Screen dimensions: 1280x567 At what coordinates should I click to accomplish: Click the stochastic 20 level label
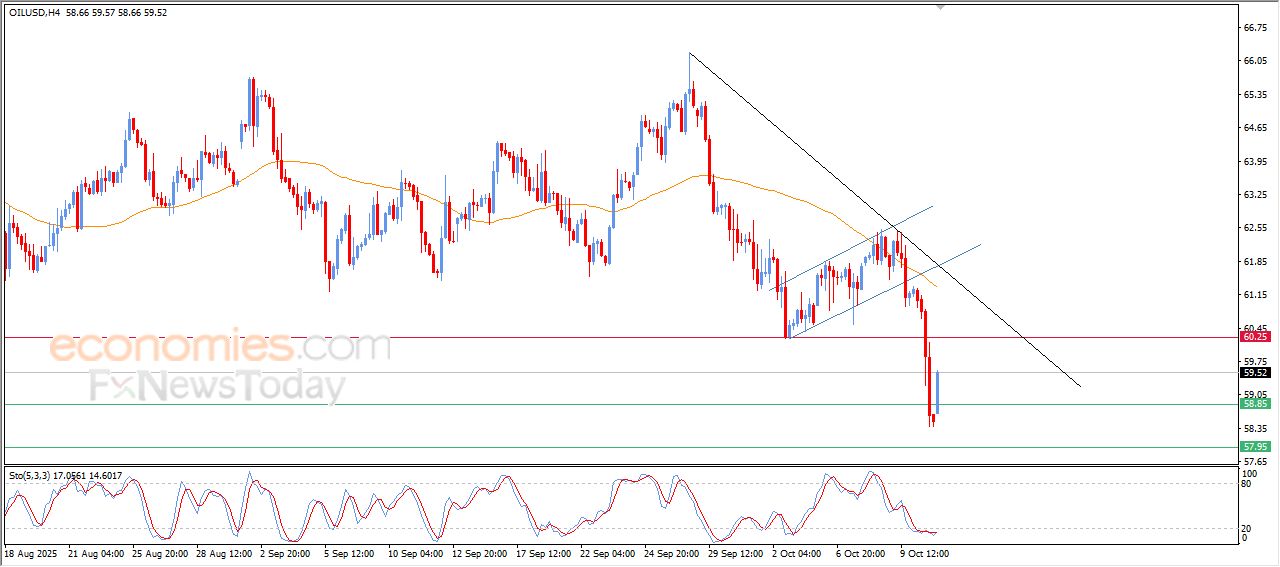click(x=1246, y=527)
